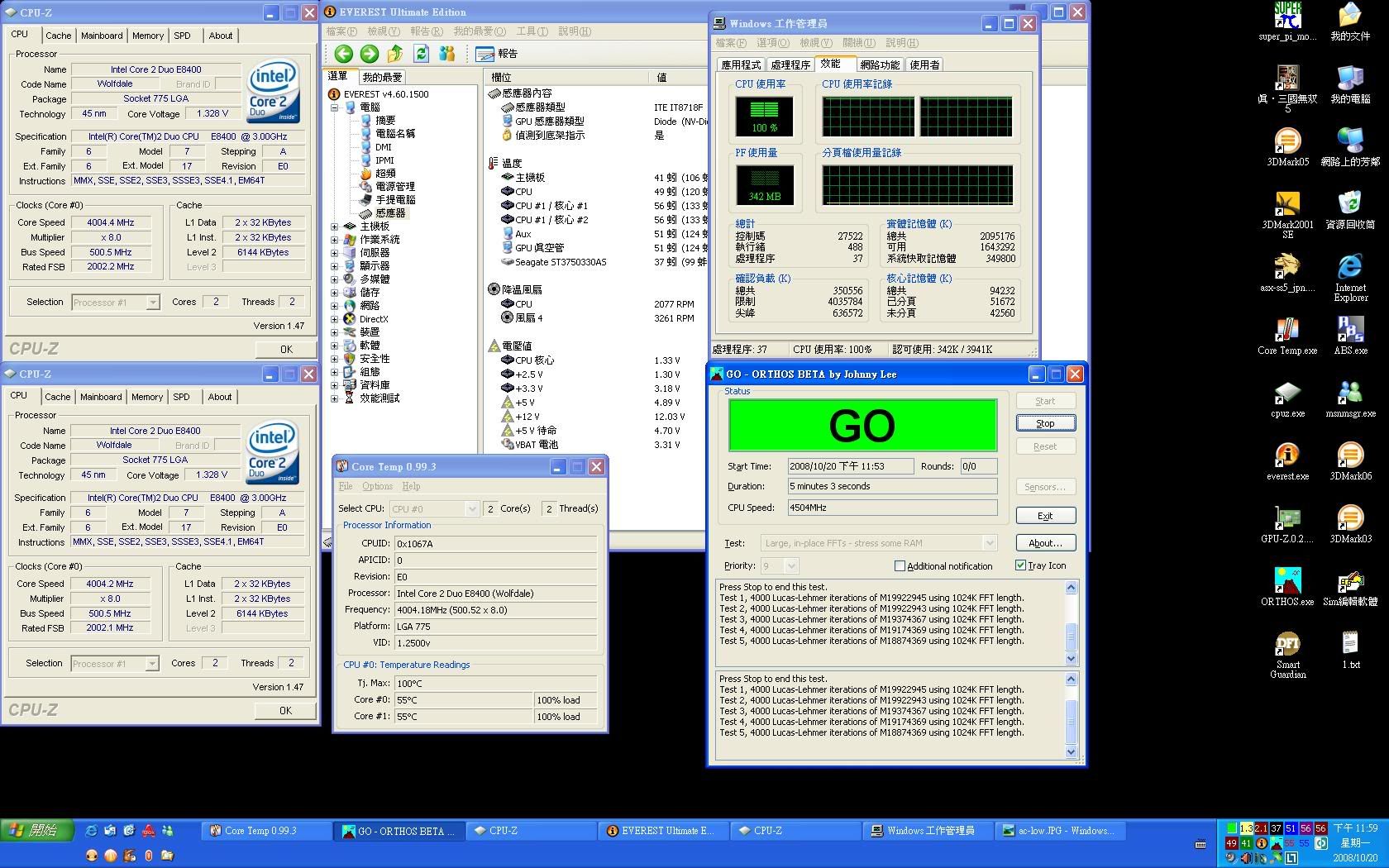Click EVEREST back arrow toolbar icon
This screenshot has height=868, width=1389.
click(343, 54)
